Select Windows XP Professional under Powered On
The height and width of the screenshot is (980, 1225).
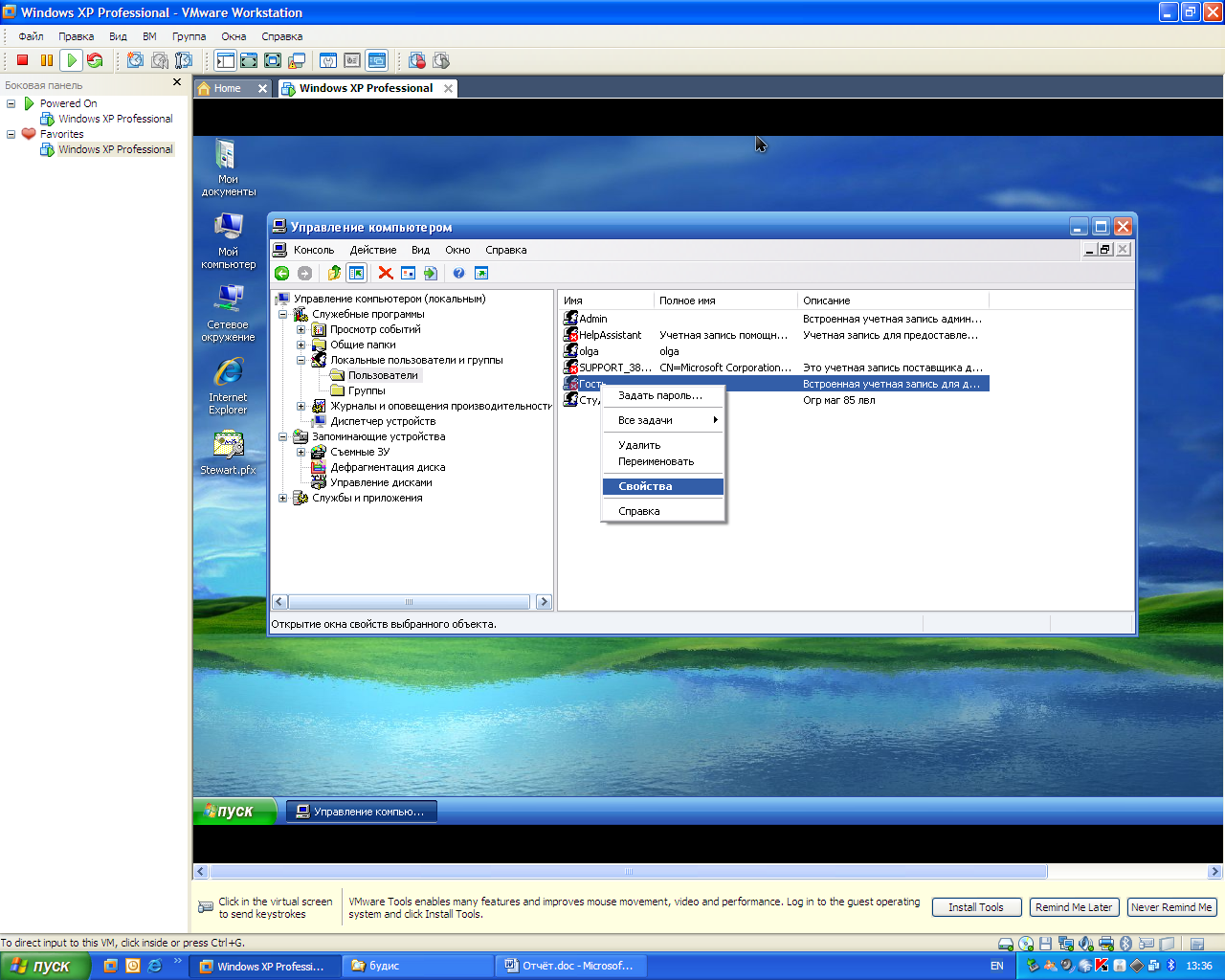115,119
